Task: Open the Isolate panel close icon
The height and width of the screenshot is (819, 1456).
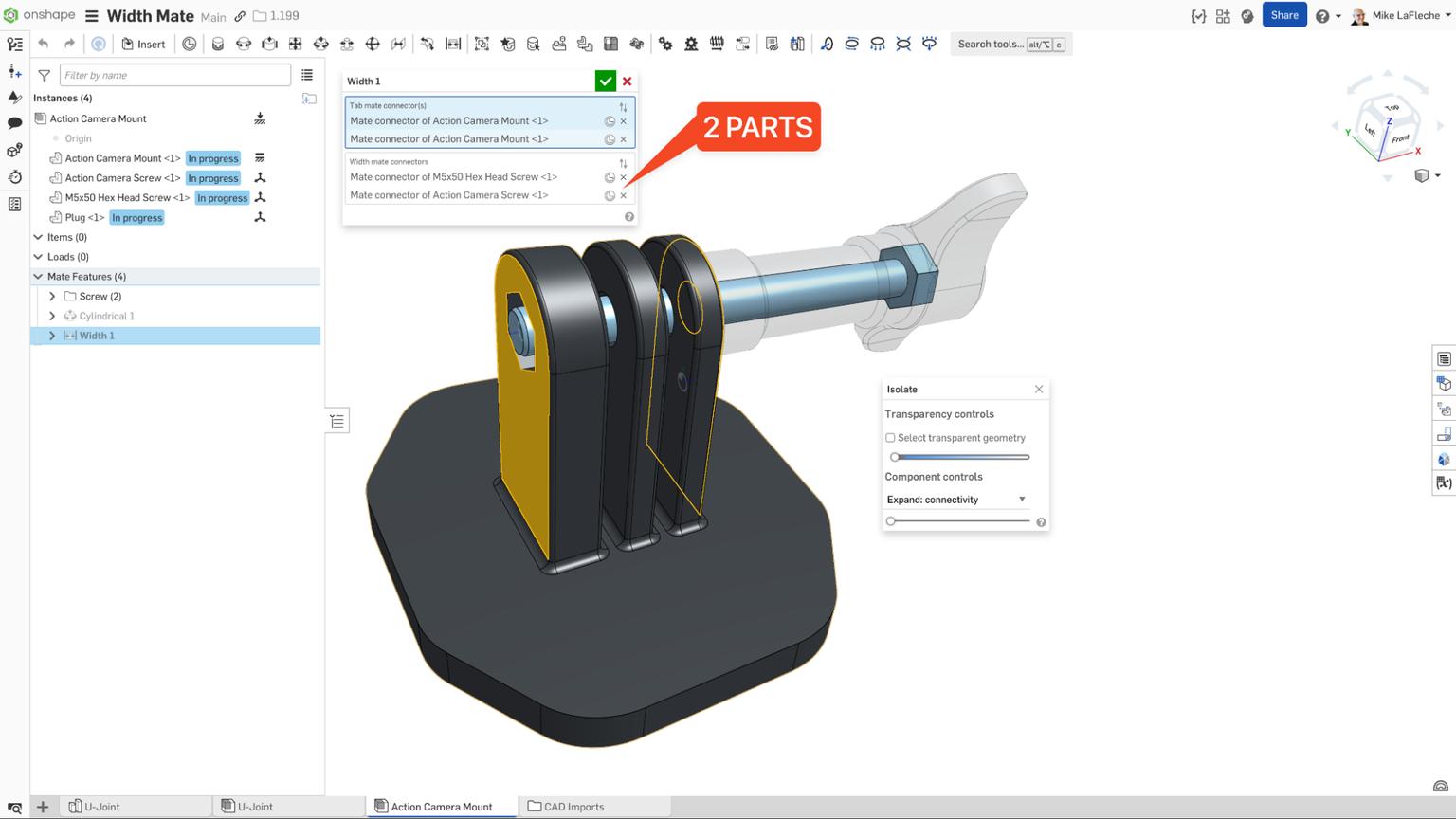Action: [x=1039, y=389]
